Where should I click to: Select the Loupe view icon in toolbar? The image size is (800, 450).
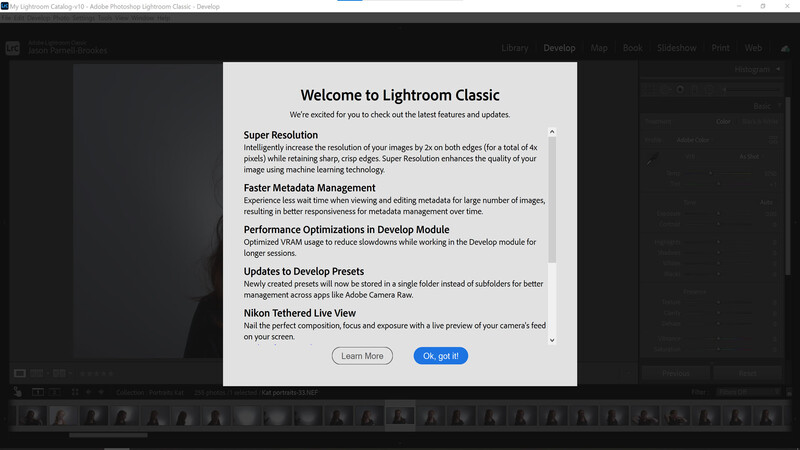tap(20, 373)
